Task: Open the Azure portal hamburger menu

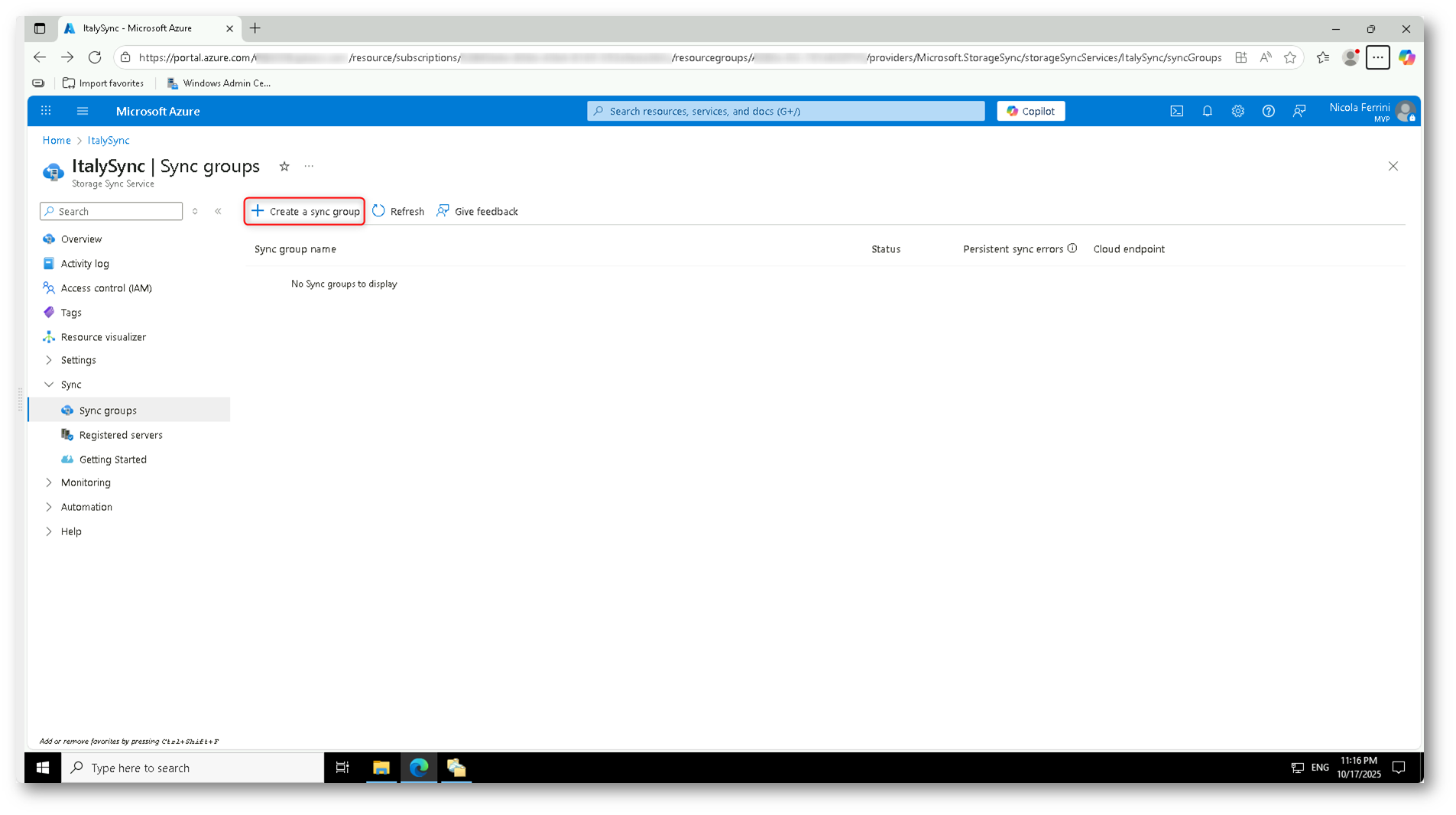Action: [83, 111]
